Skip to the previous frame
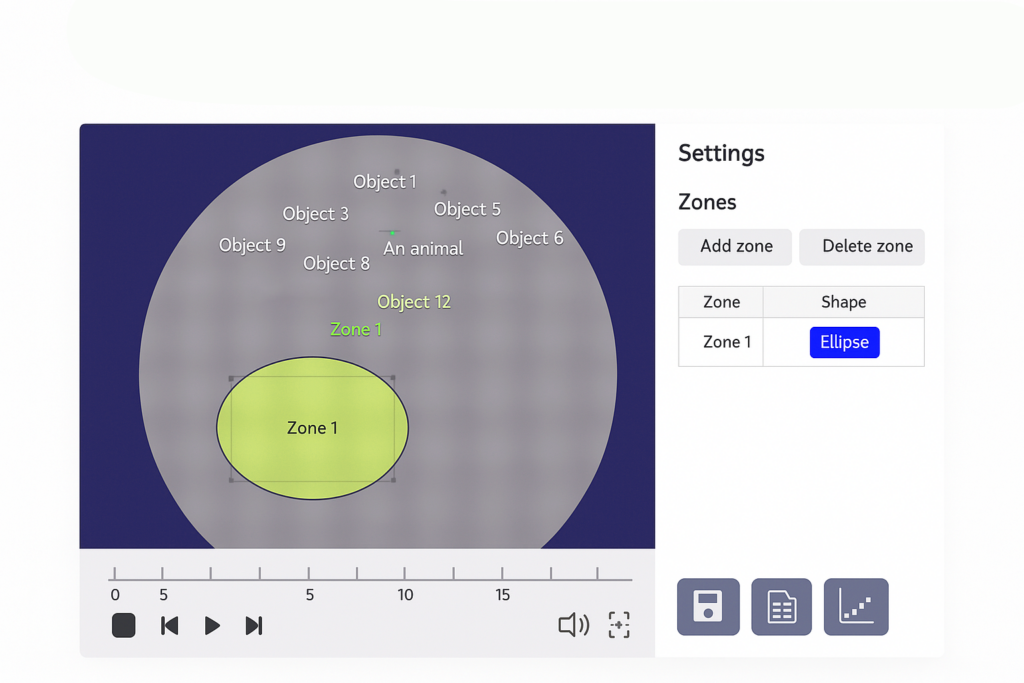This screenshot has width=1024, height=683. tap(170, 626)
